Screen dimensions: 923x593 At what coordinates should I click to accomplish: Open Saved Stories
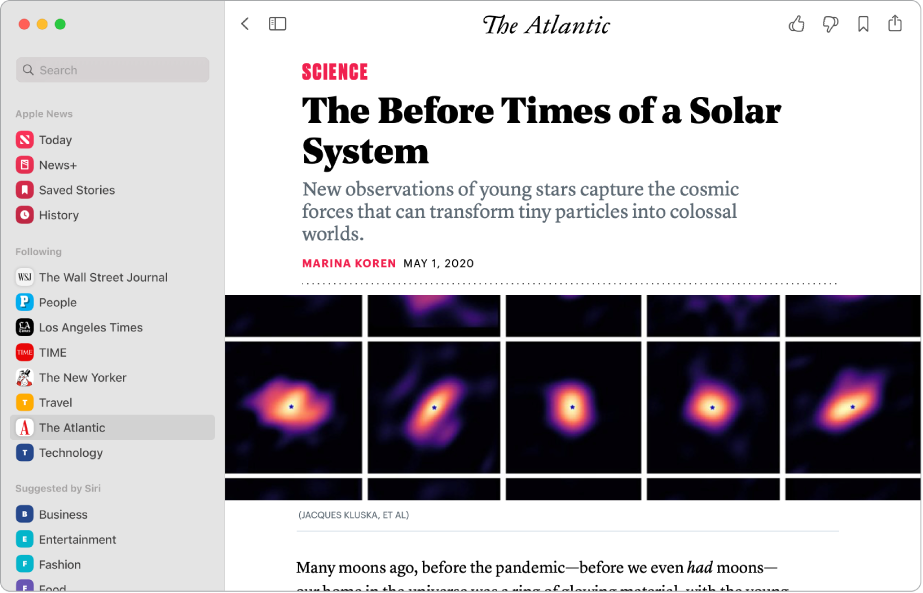pyautogui.click(x=76, y=189)
